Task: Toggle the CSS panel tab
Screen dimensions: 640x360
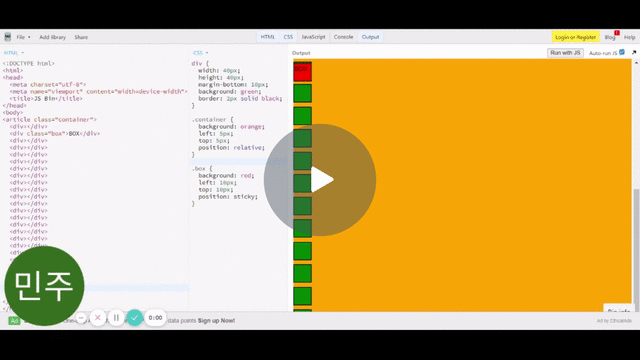Action: [x=288, y=37]
